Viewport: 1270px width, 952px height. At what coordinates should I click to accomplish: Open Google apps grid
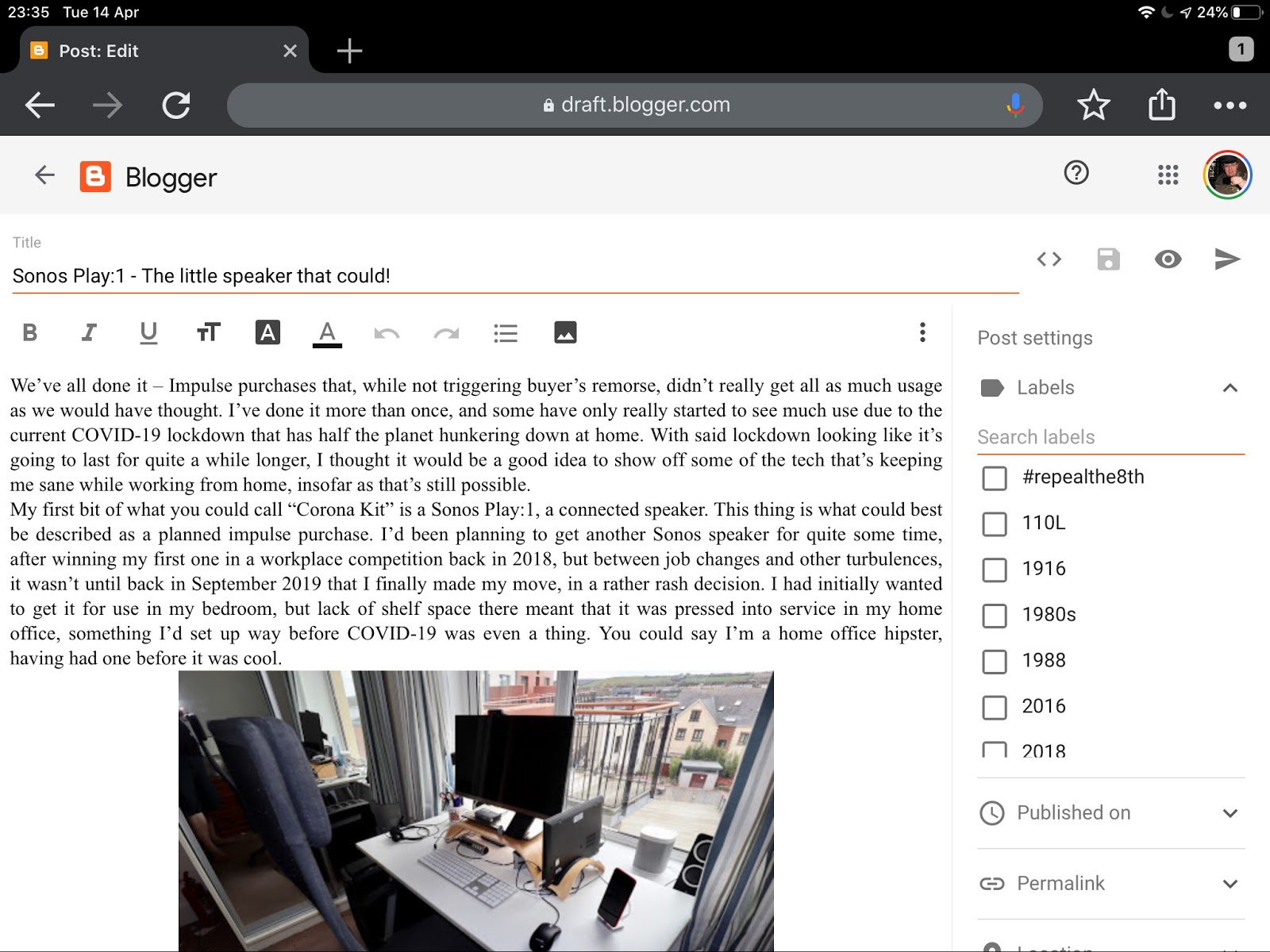pyautogui.click(x=1168, y=175)
